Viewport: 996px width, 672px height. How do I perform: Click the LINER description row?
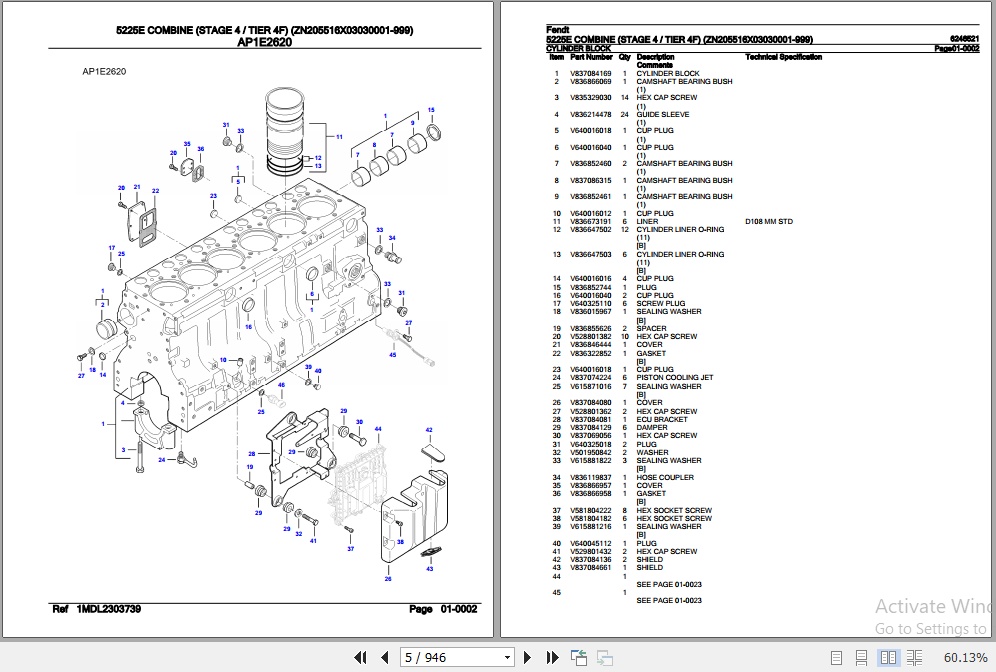647,222
